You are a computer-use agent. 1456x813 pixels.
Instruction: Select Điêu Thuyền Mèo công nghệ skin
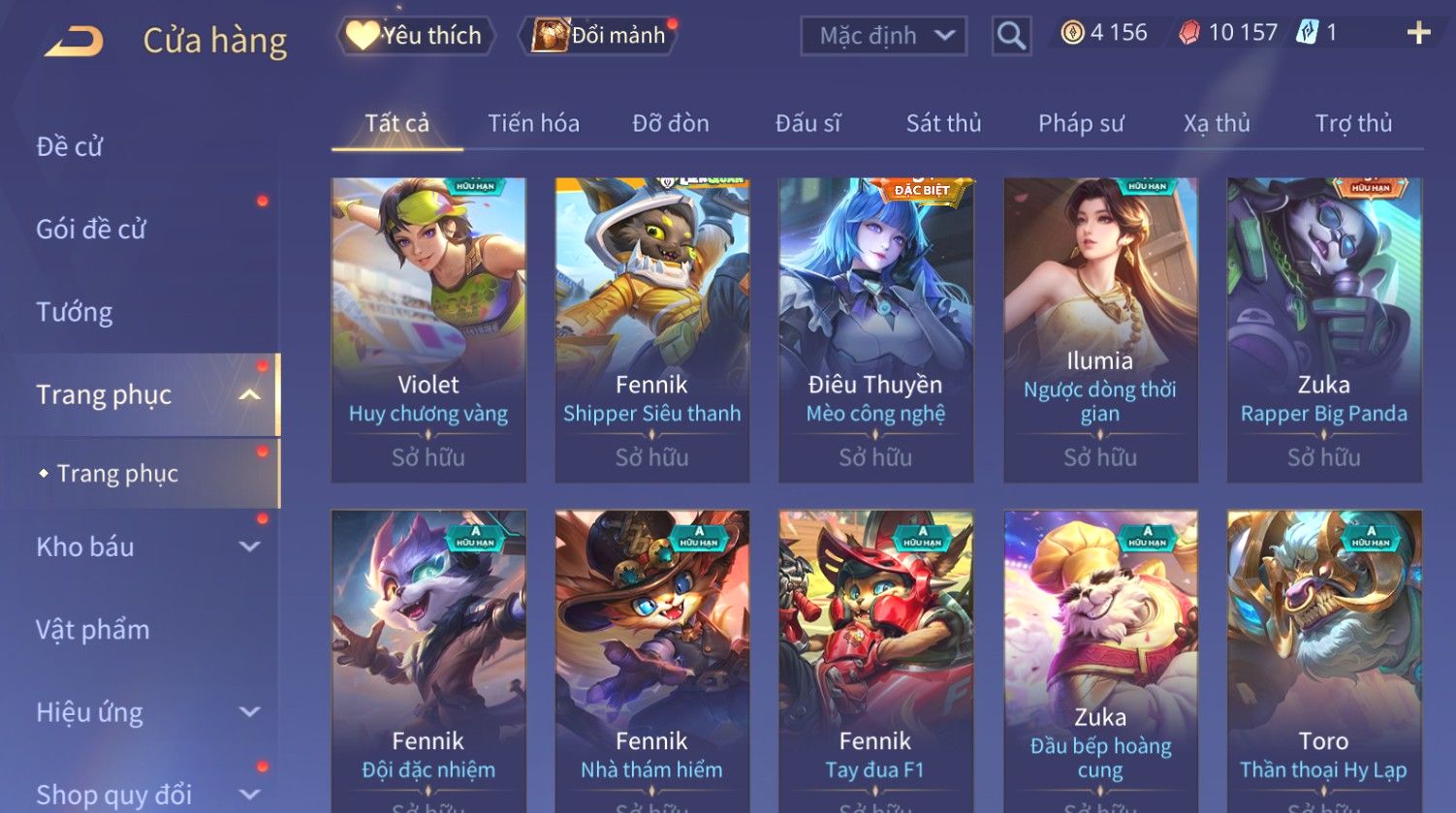point(875,329)
